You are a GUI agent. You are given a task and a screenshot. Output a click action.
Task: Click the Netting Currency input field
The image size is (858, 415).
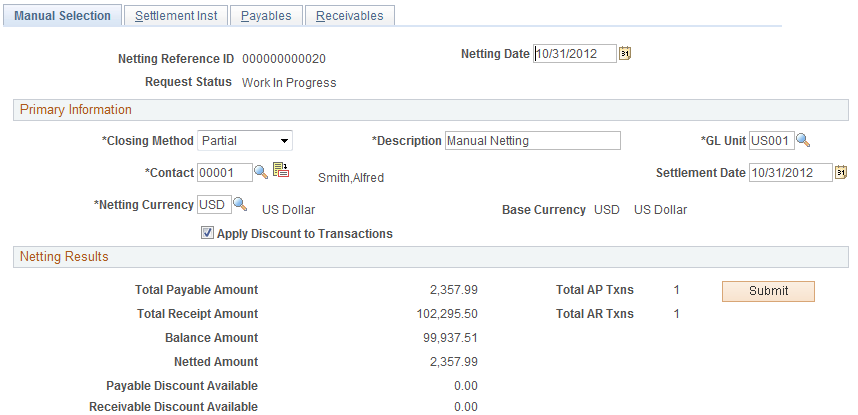214,205
